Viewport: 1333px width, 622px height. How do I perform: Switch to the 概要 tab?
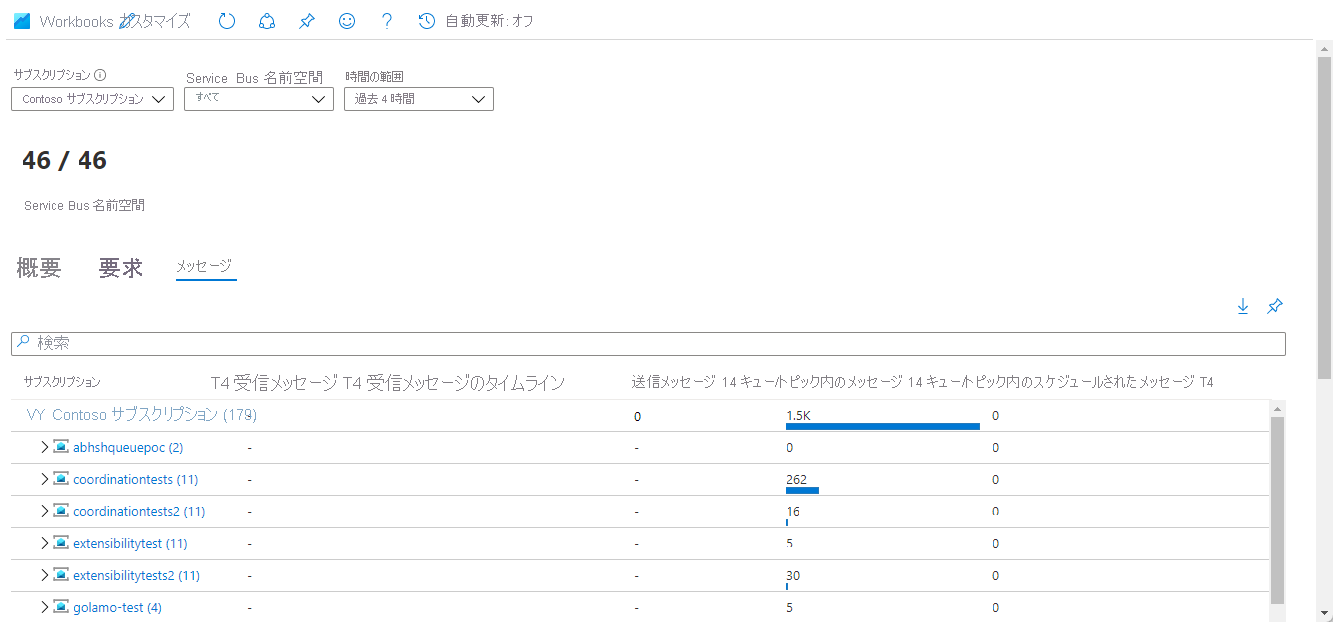39,268
